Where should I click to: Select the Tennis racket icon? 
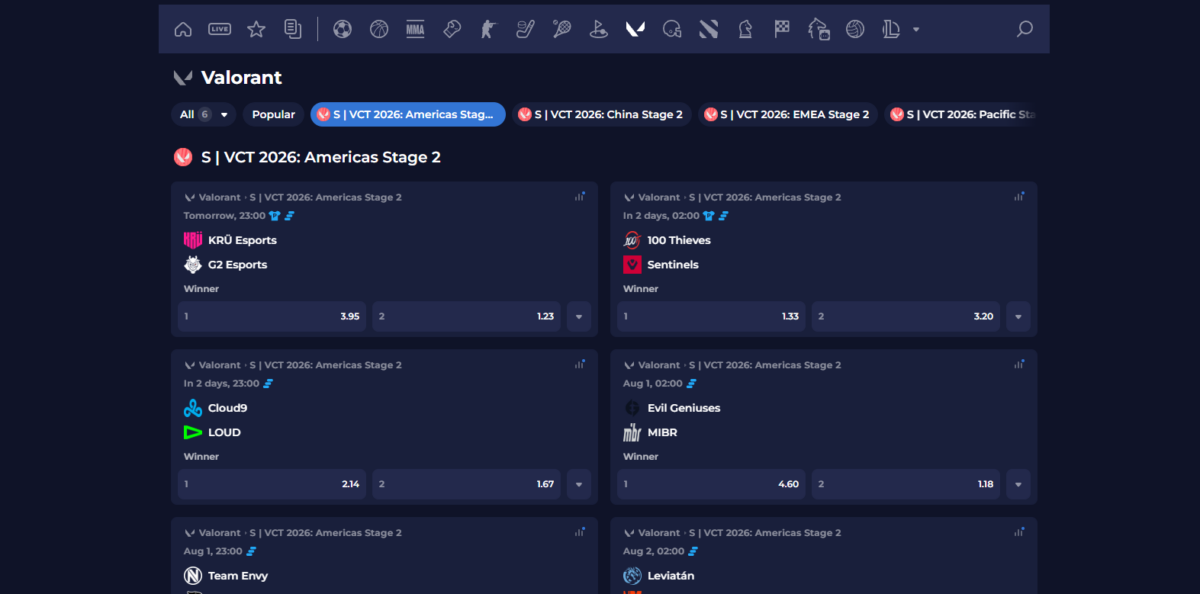click(562, 29)
